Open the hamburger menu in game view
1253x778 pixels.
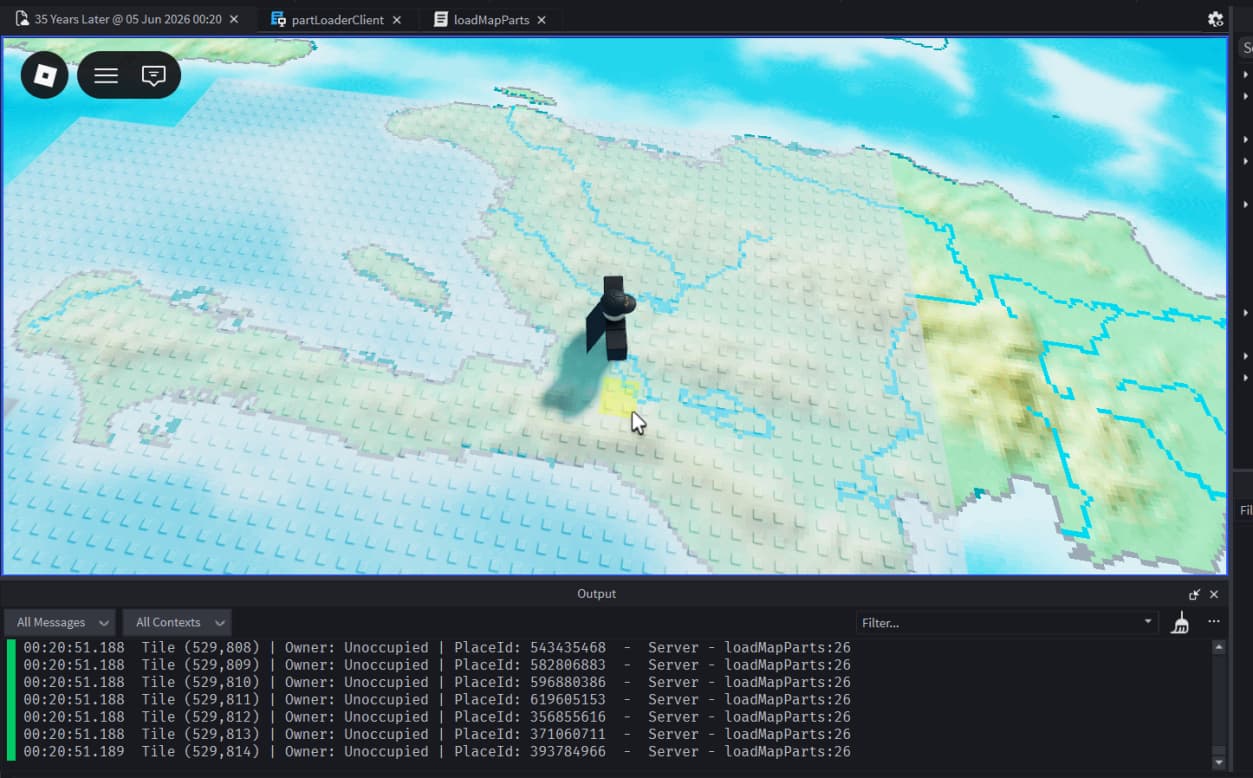[106, 76]
